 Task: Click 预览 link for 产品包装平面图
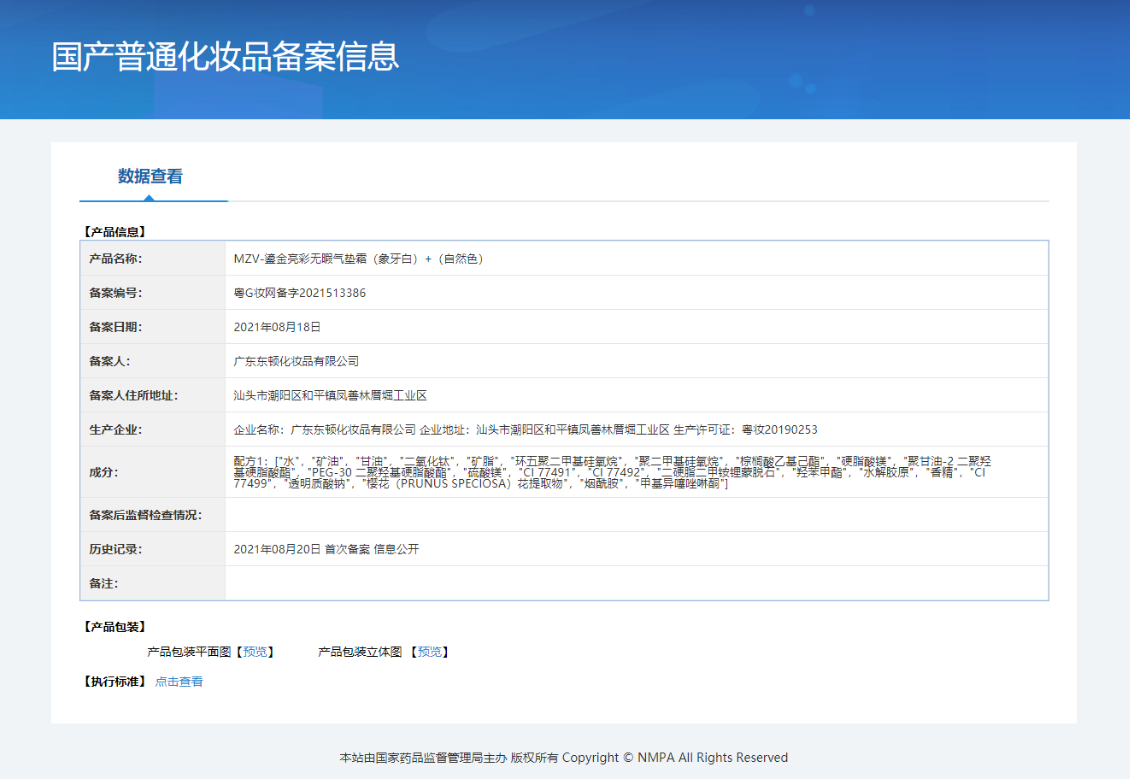tap(255, 652)
